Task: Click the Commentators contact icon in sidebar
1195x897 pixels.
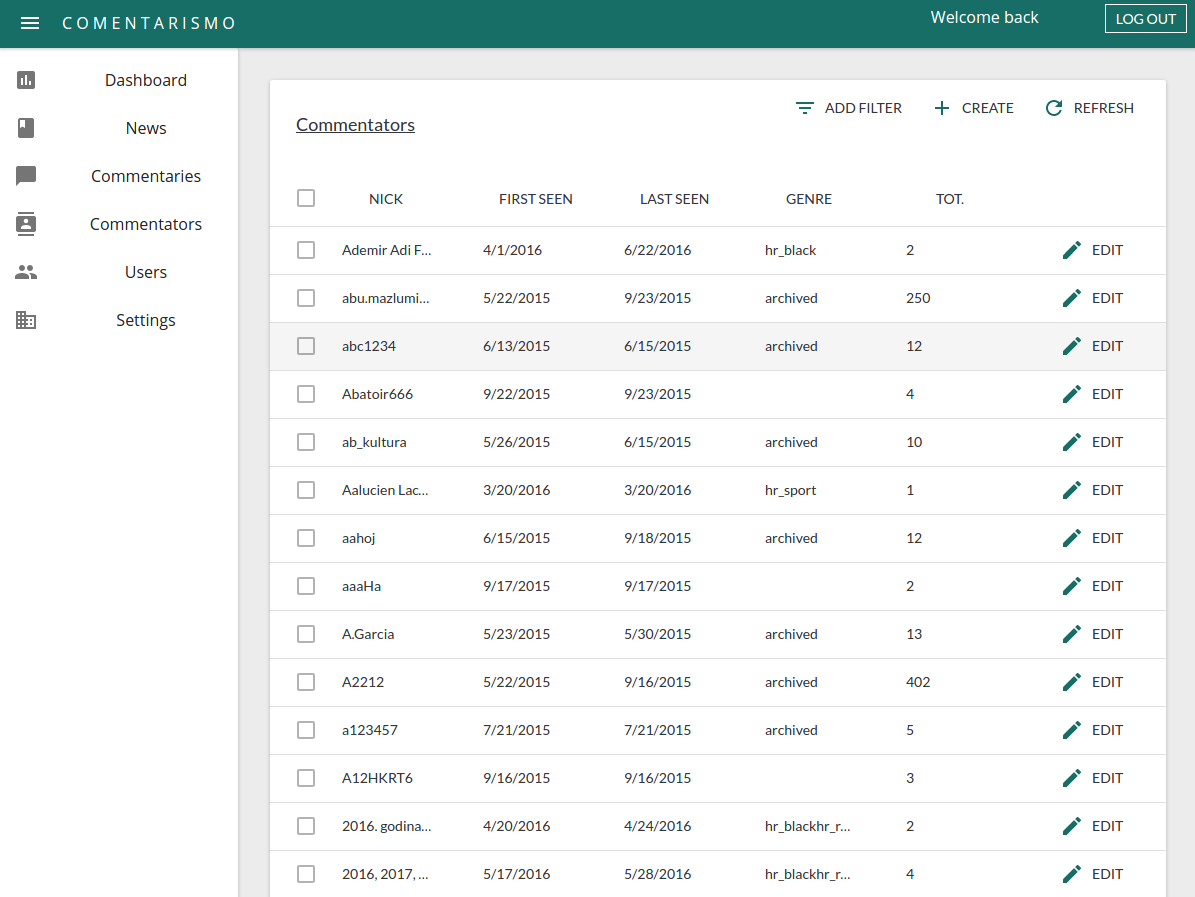Action: (x=26, y=224)
